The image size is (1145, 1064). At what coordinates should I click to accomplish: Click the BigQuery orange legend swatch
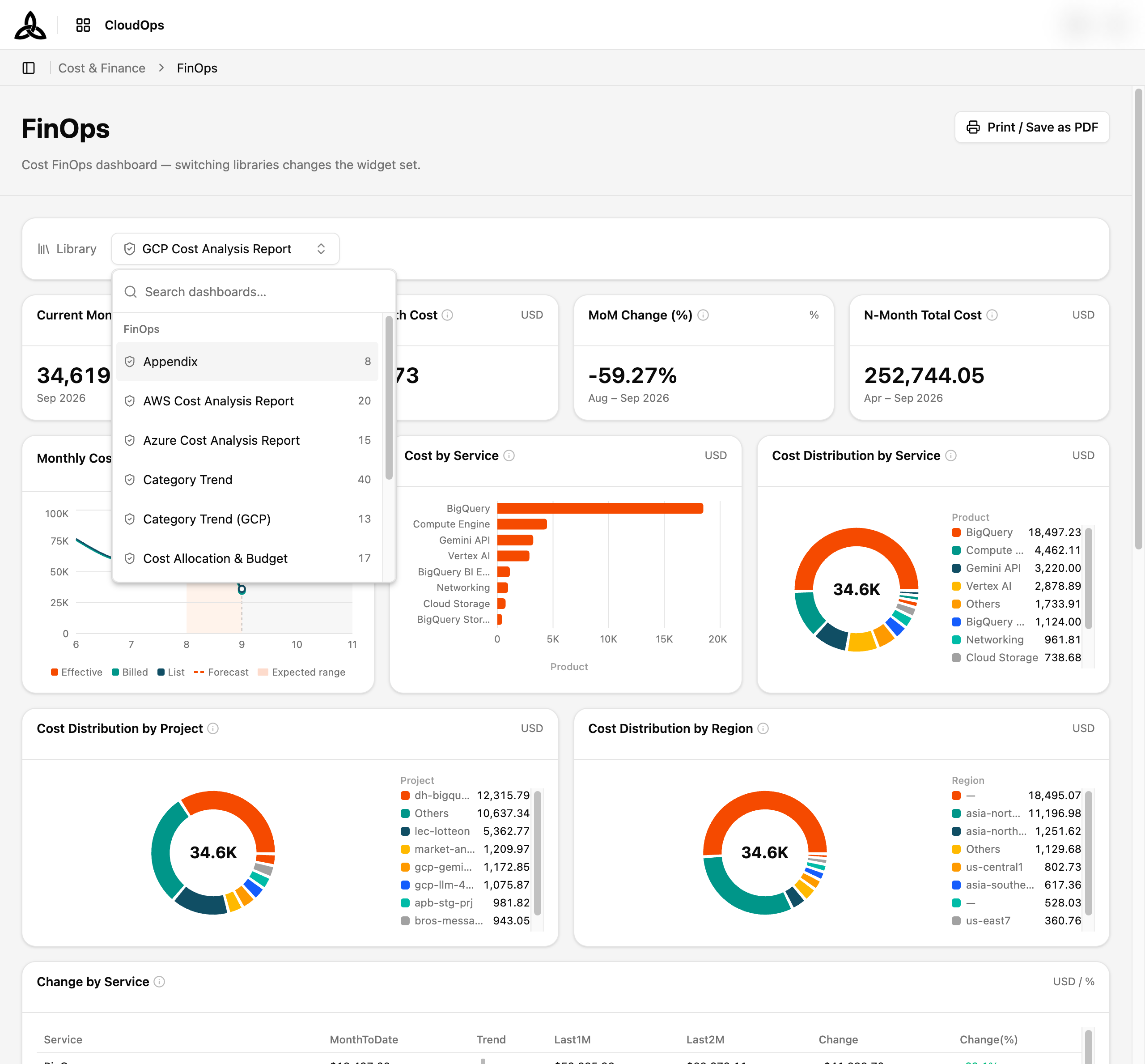coord(956,532)
